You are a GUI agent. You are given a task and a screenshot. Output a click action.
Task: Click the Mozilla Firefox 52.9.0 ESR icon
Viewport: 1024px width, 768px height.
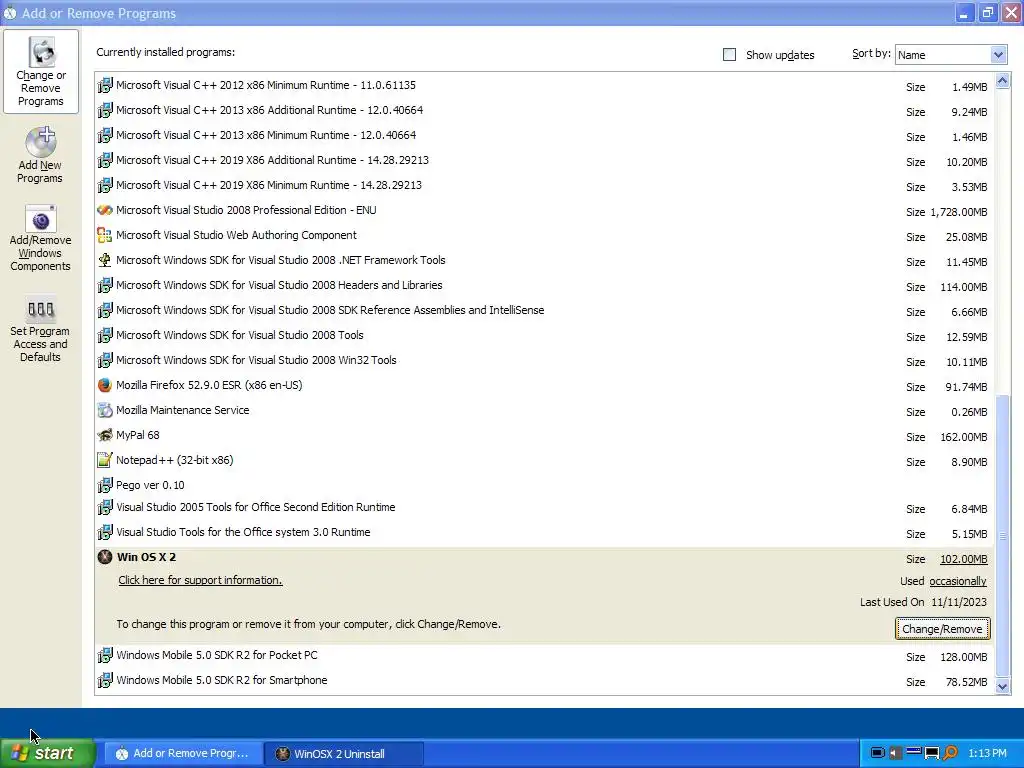pos(104,385)
